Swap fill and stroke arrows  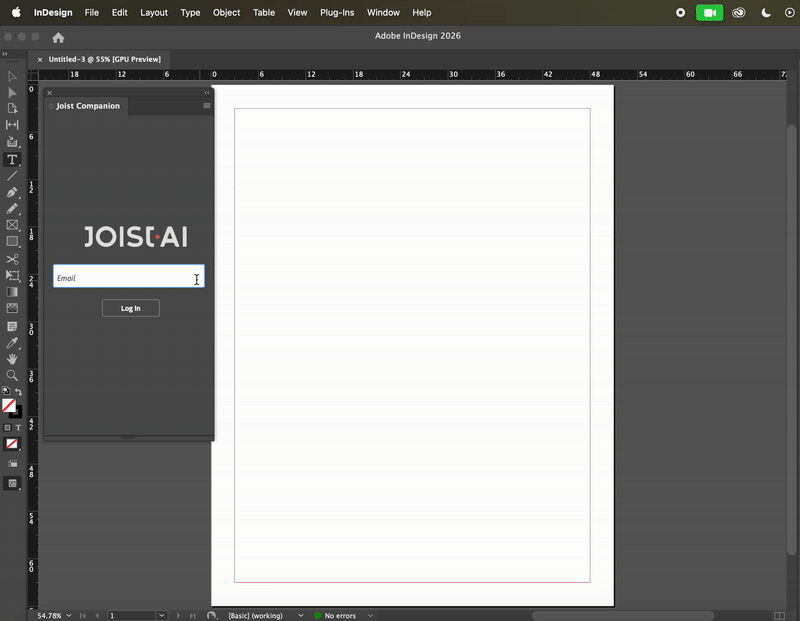pyautogui.click(x=18, y=391)
